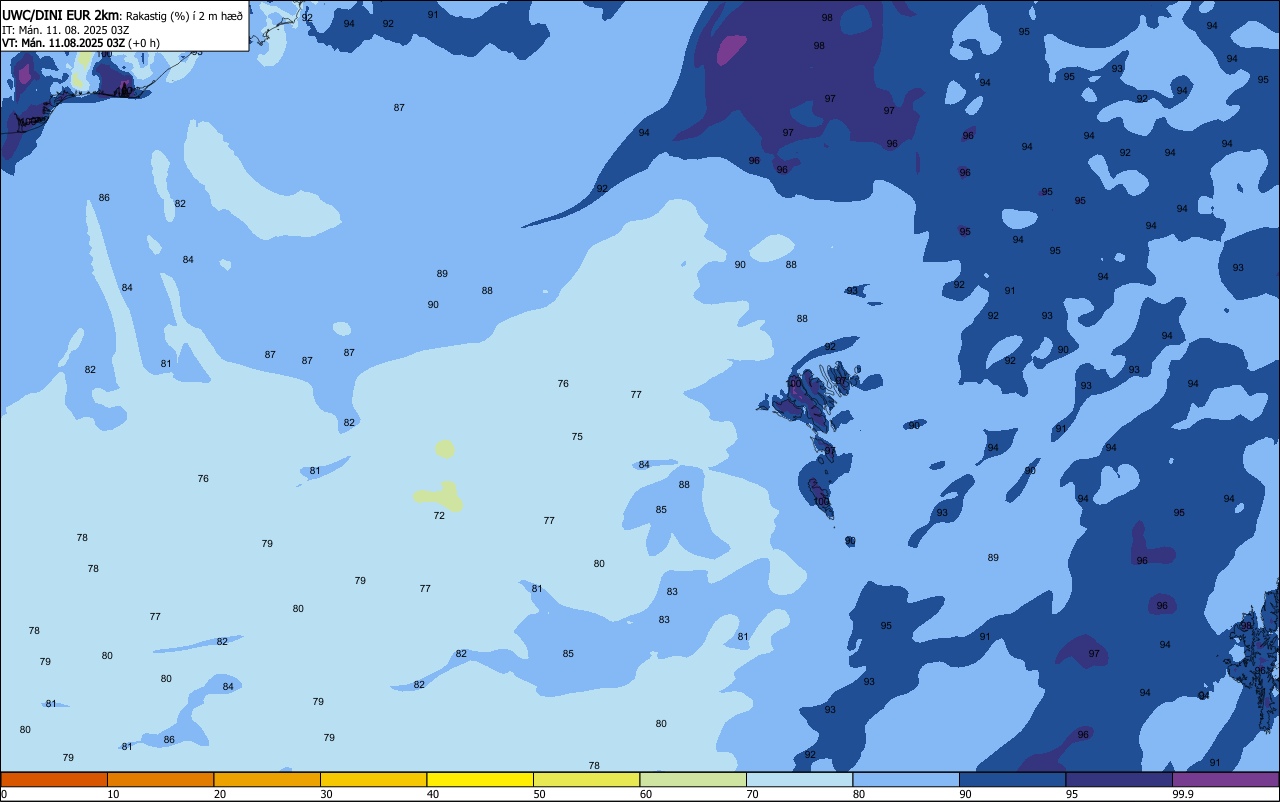Click the '10' tick label on legend

tap(113, 794)
